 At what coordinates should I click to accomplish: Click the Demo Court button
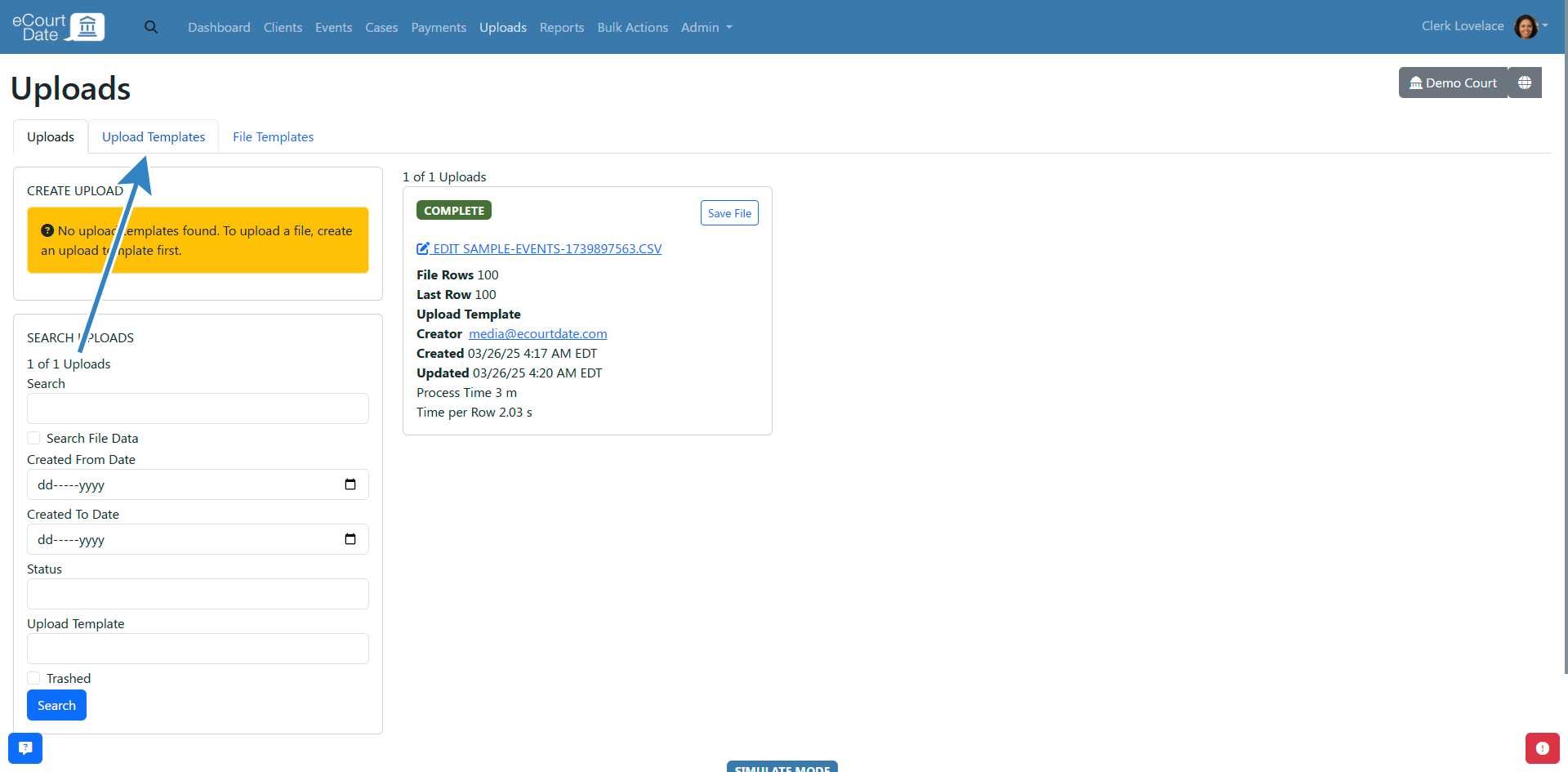[x=1453, y=83]
